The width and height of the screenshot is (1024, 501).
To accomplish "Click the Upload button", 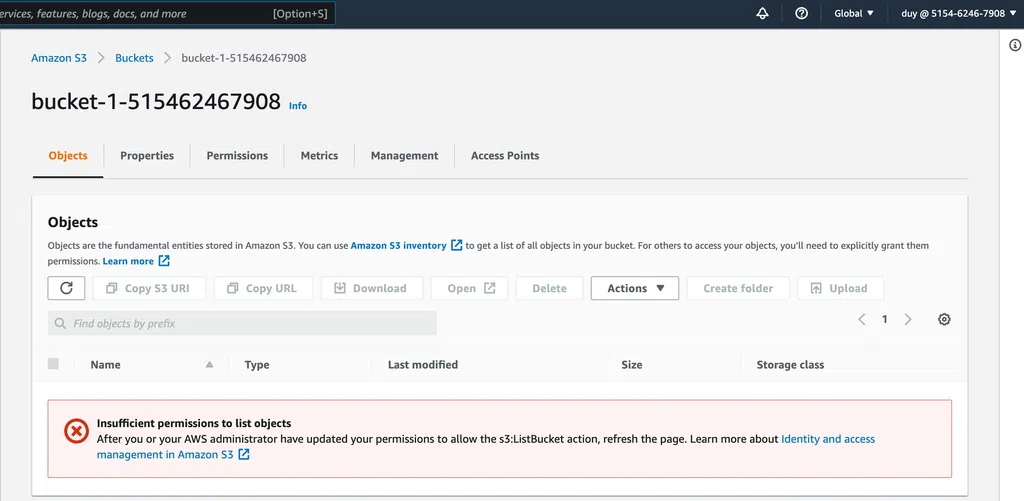I will (840, 288).
